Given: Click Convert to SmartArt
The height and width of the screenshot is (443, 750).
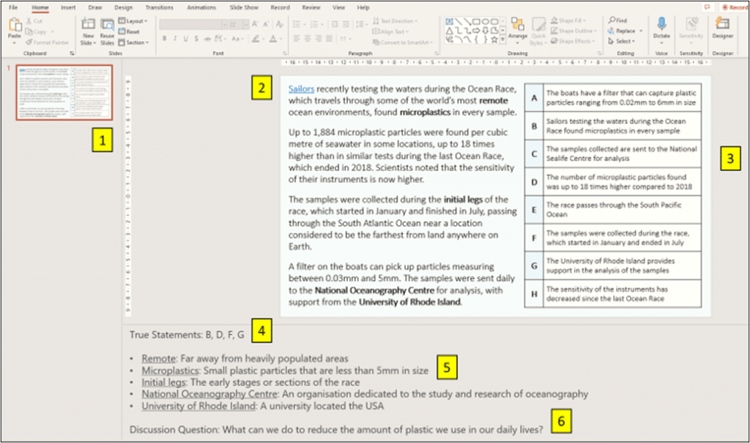Looking at the screenshot, I should 401,42.
